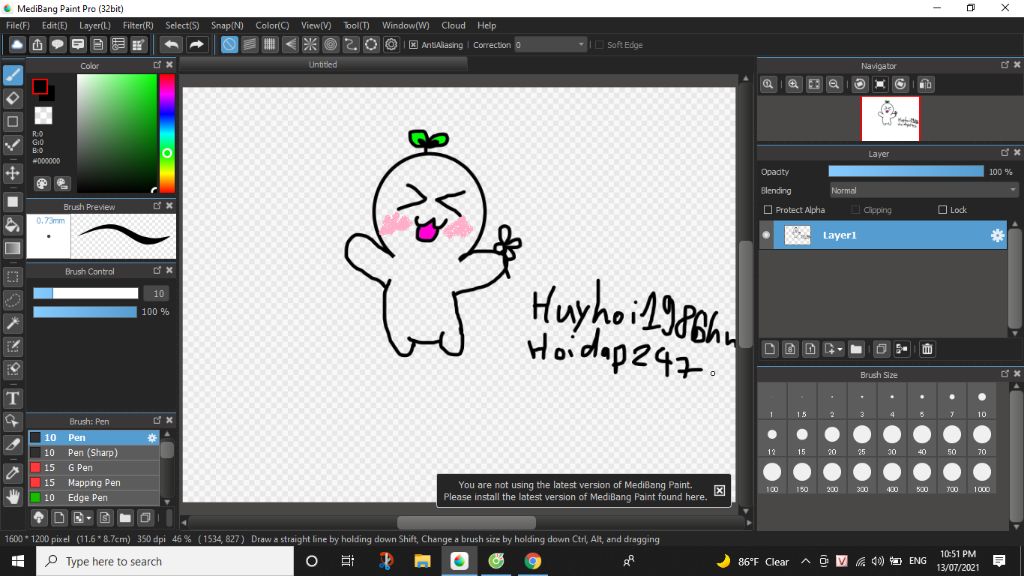The image size is (1024, 576).
Task: Click the cloud icon in the toolbar
Action: [x=17, y=44]
